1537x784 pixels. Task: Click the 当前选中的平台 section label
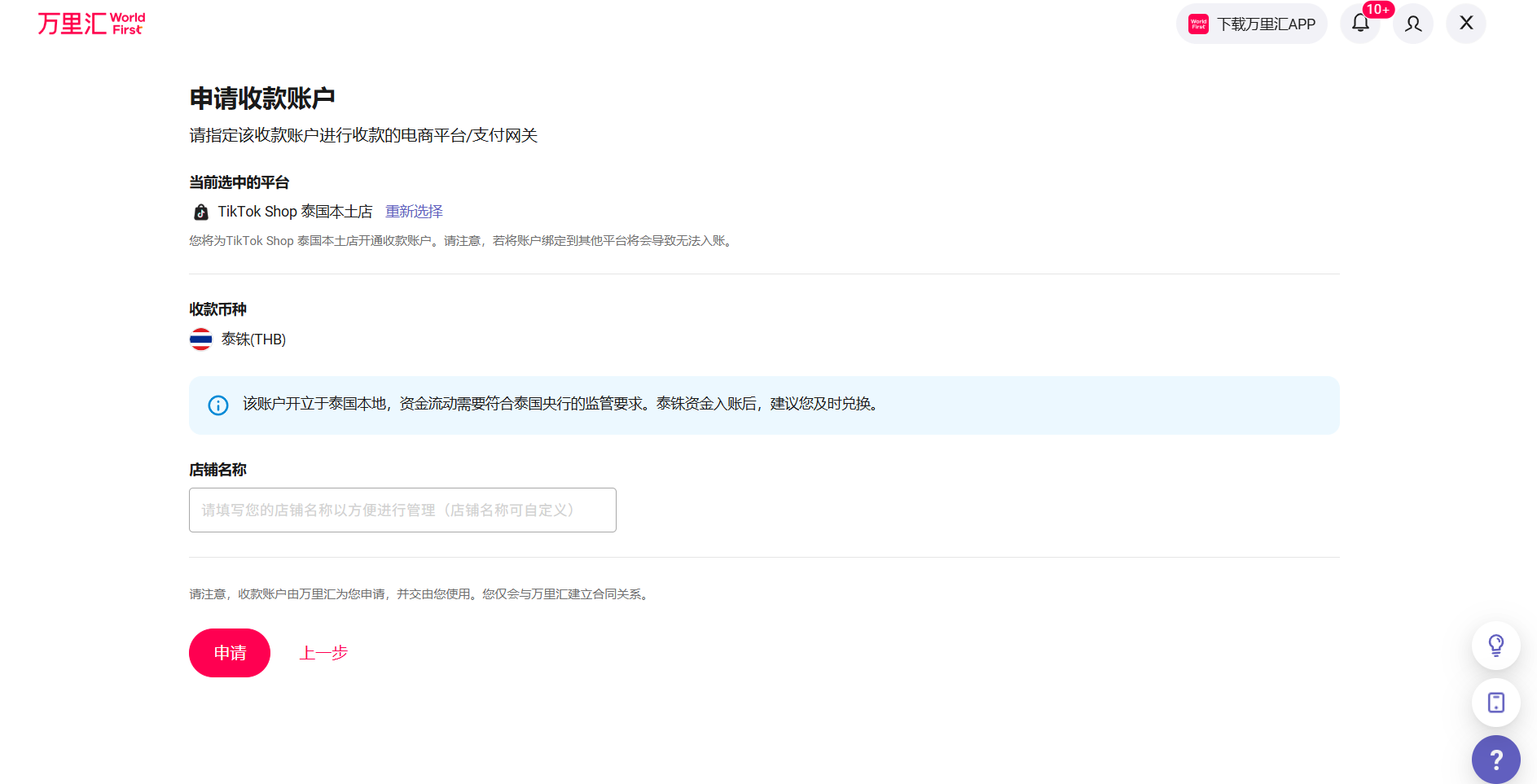(239, 182)
